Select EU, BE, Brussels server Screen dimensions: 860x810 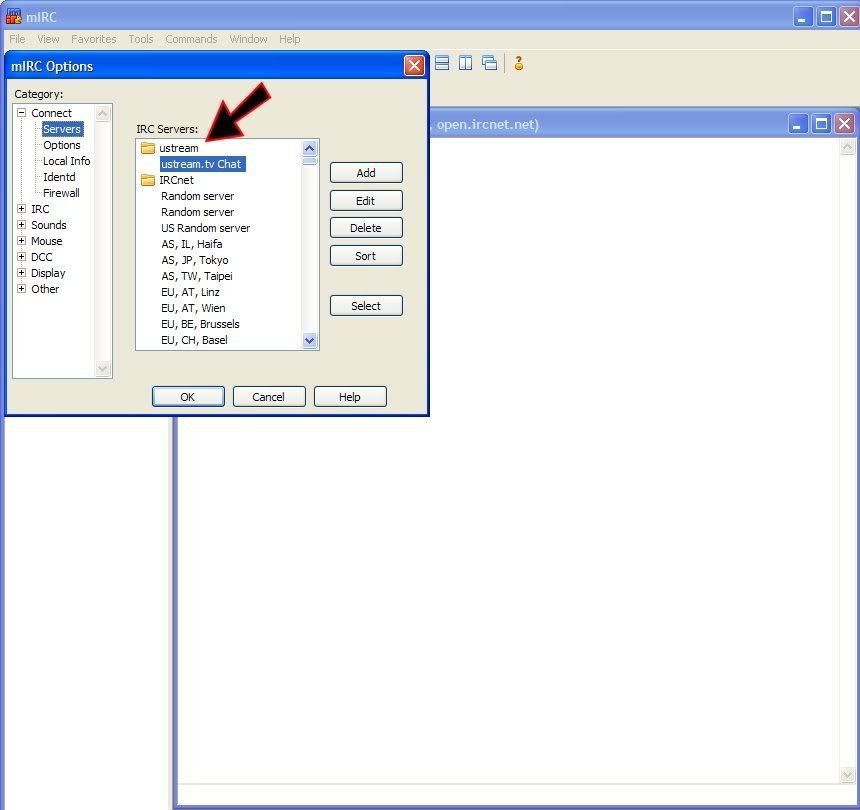[200, 324]
